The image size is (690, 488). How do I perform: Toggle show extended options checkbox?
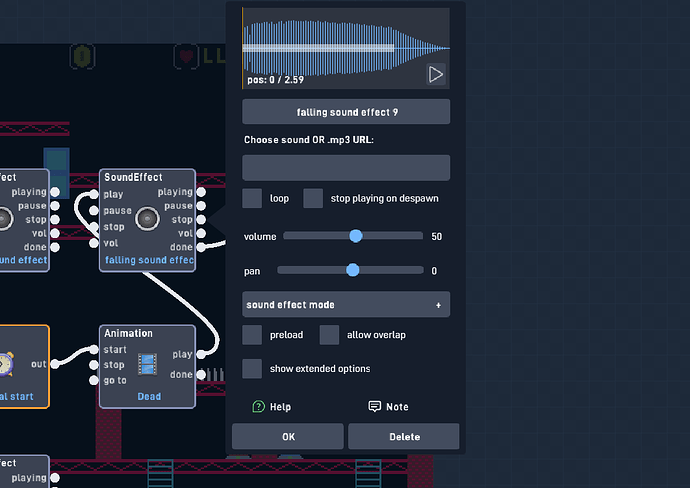[x=252, y=369]
